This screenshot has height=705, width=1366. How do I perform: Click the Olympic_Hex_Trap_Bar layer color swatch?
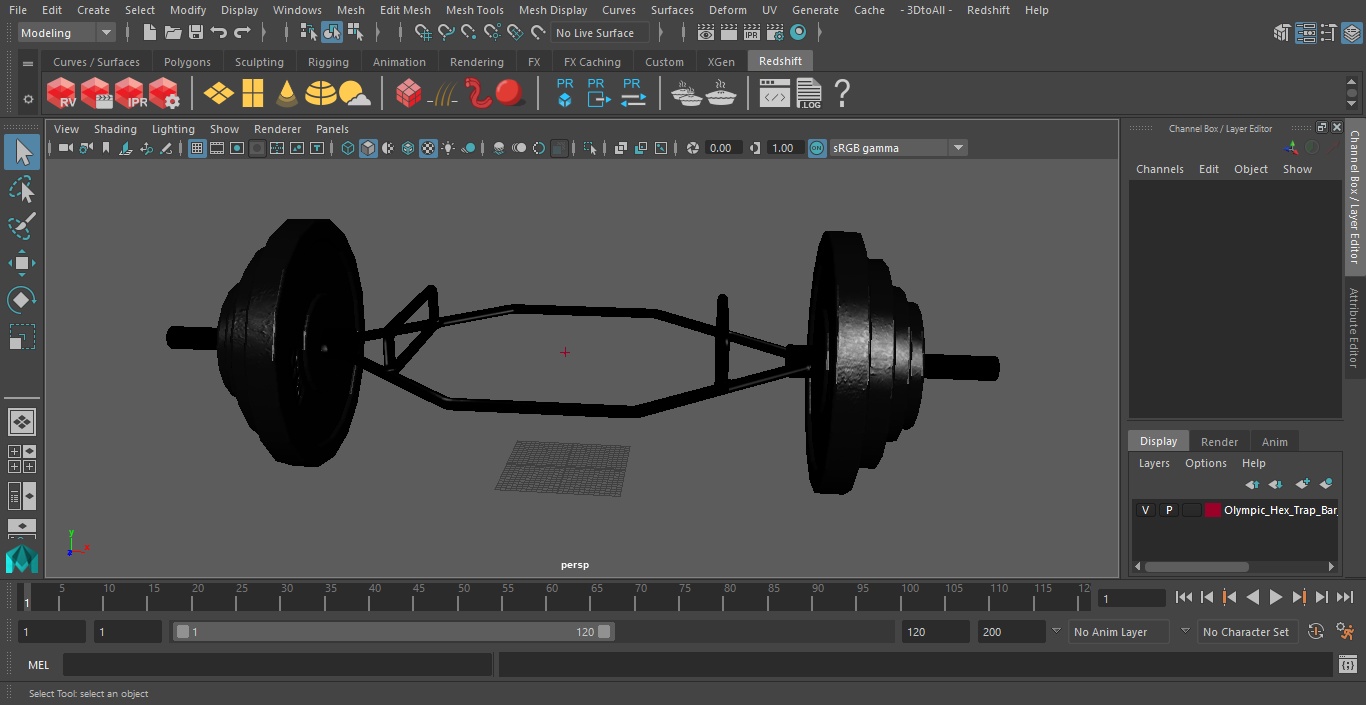[x=1213, y=510]
